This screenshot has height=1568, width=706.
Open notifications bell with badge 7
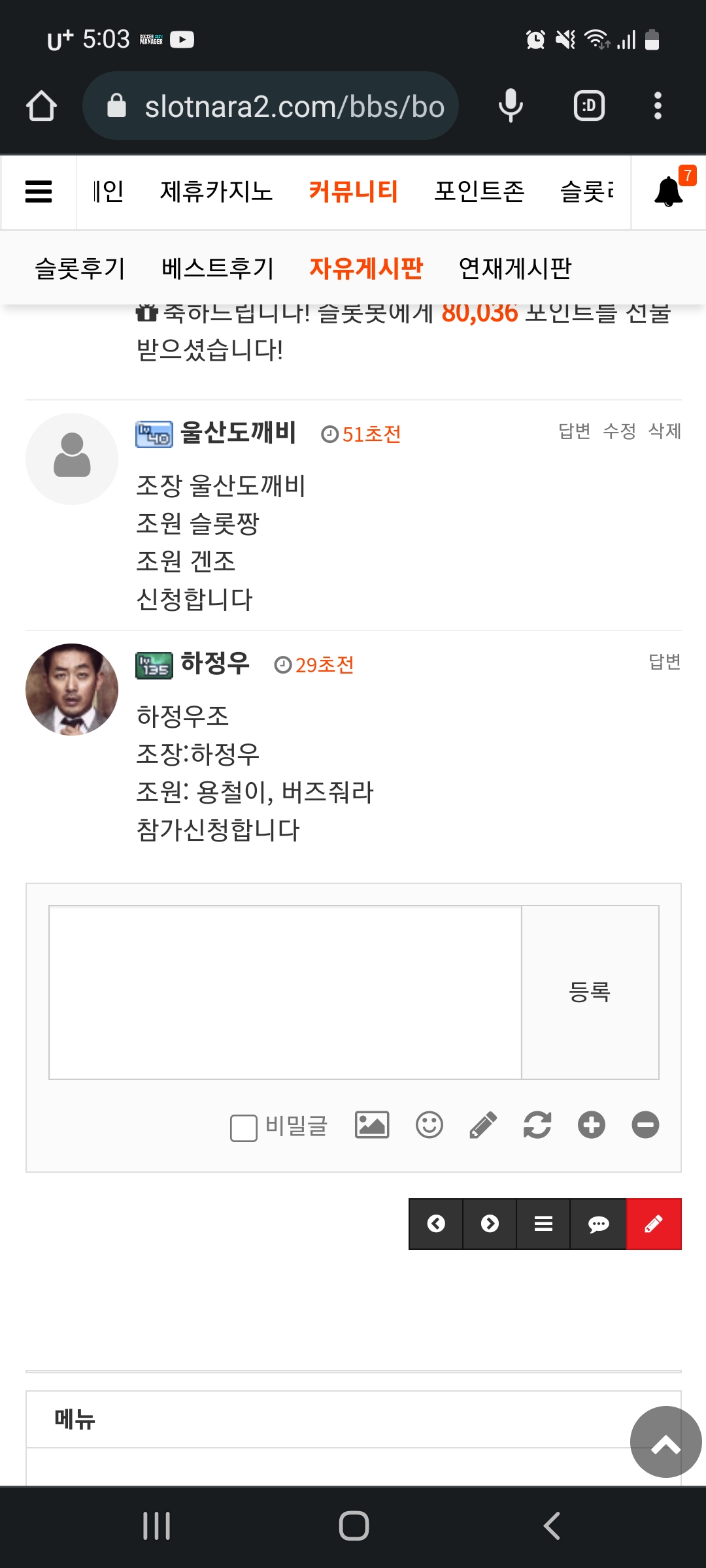click(669, 192)
